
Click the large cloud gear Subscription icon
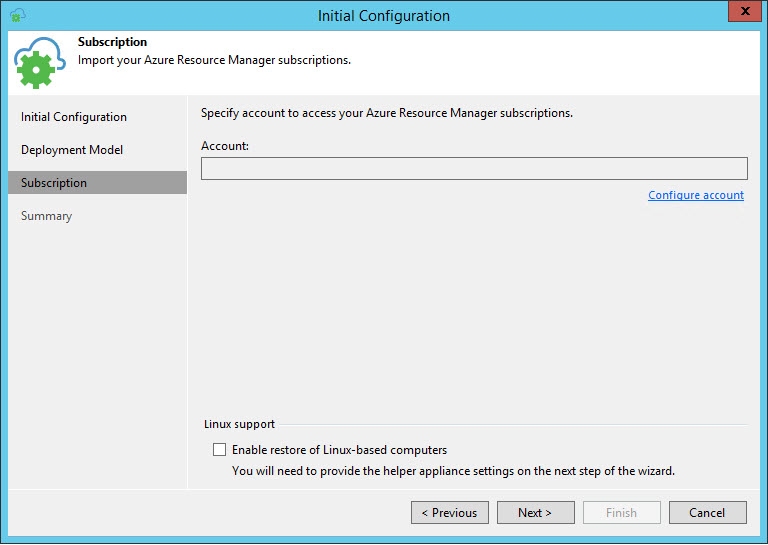click(x=39, y=63)
